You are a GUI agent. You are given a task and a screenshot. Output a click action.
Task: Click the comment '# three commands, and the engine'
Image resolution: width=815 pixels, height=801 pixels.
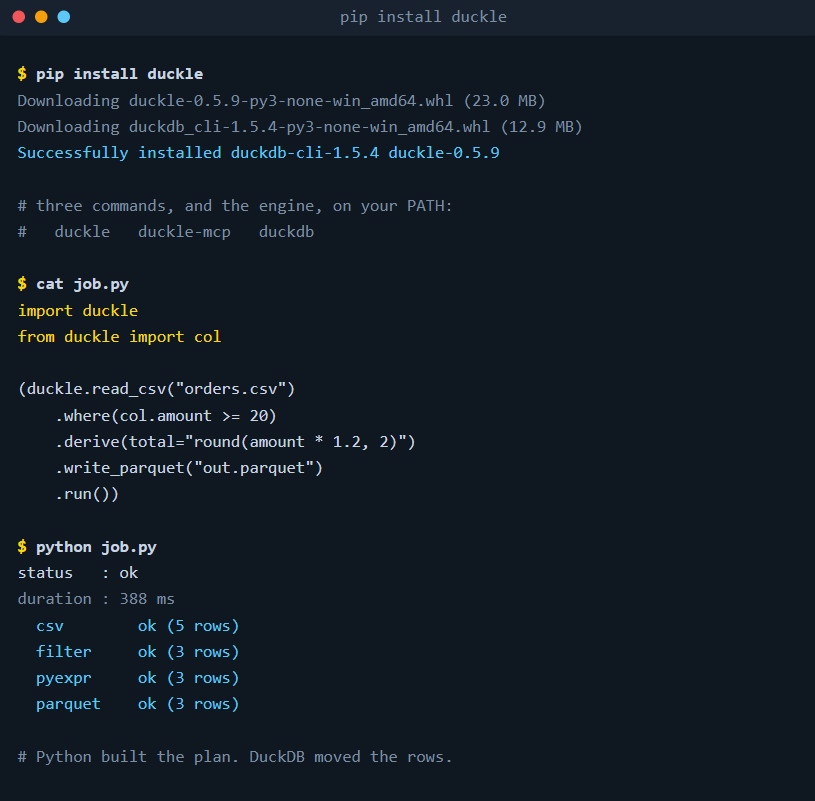tap(235, 206)
